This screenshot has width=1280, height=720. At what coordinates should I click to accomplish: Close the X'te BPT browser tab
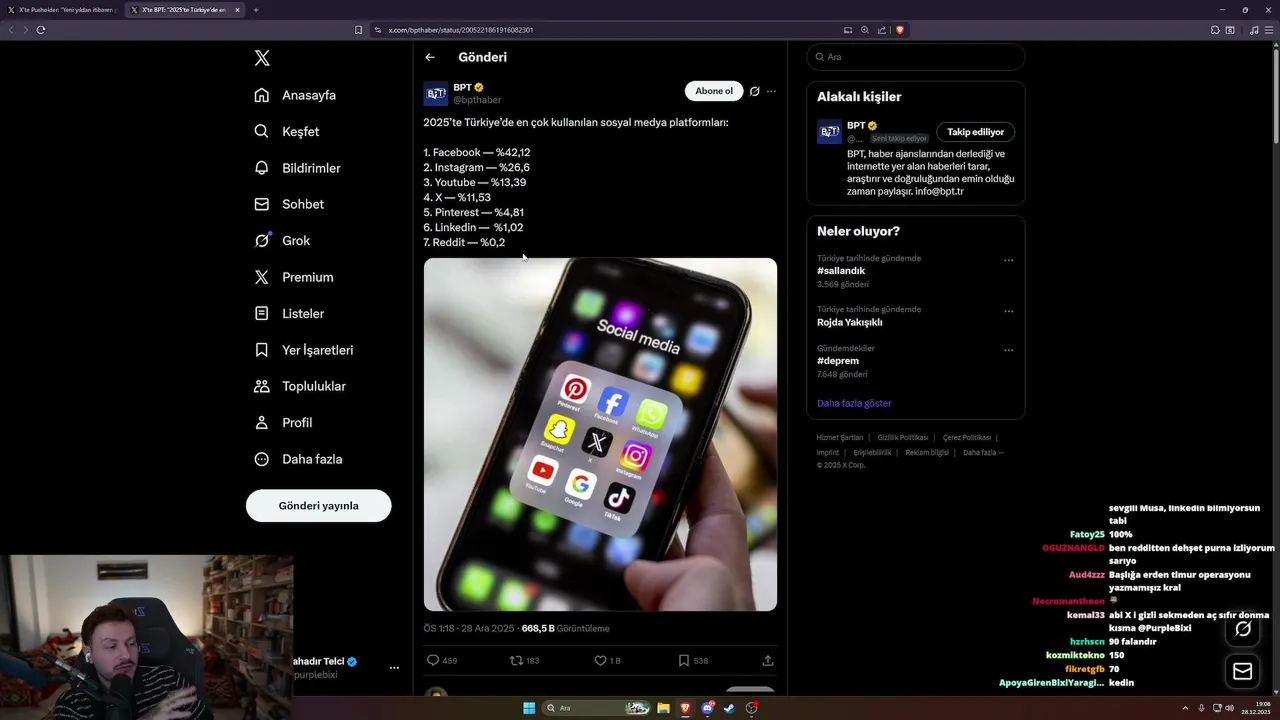(x=237, y=10)
